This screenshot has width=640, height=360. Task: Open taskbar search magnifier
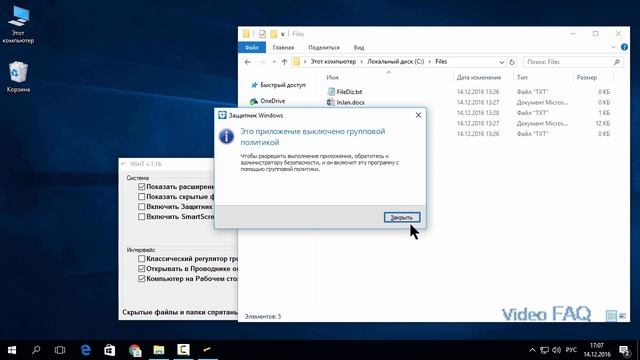pyautogui.click(x=36, y=350)
